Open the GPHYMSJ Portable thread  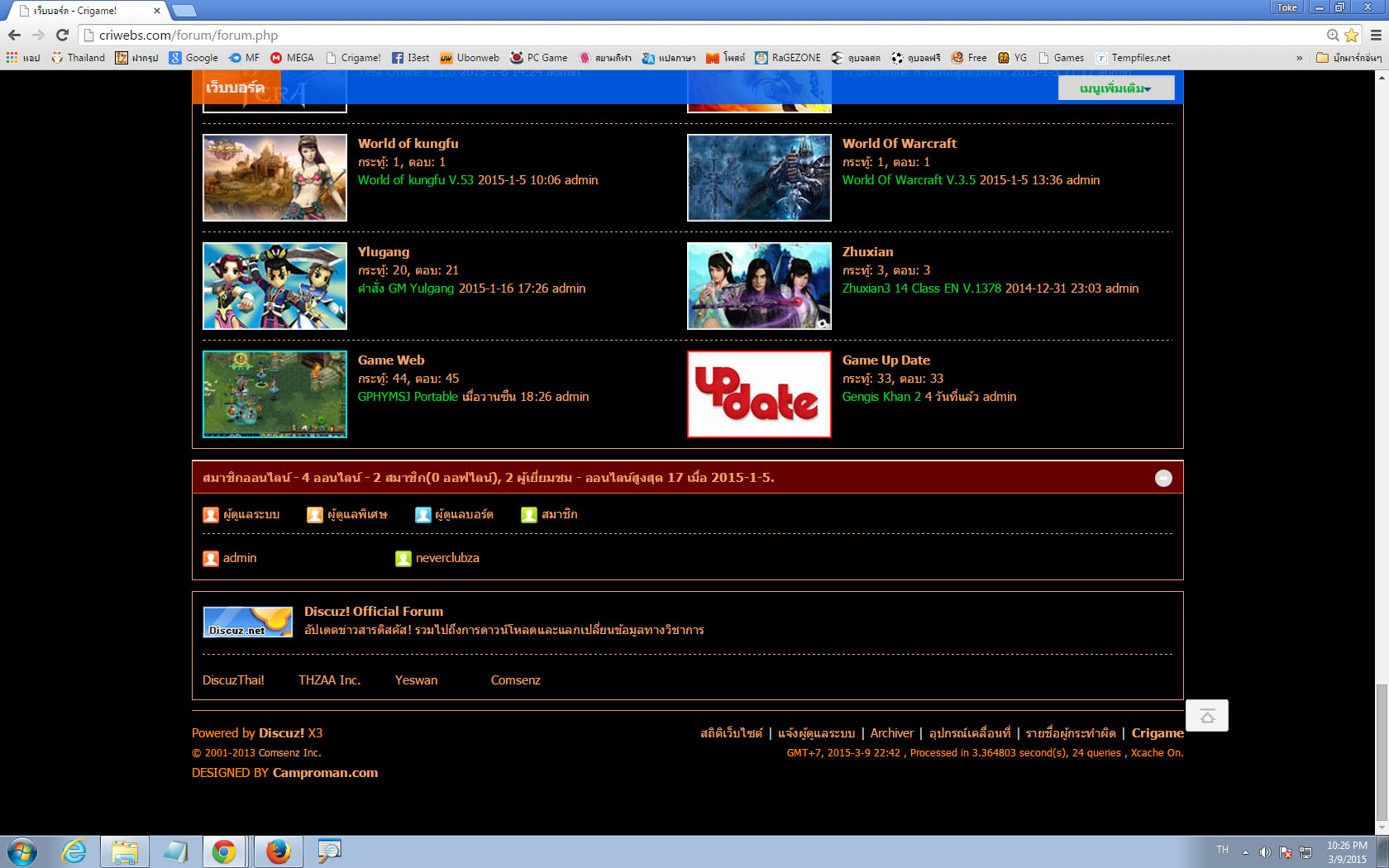click(408, 397)
